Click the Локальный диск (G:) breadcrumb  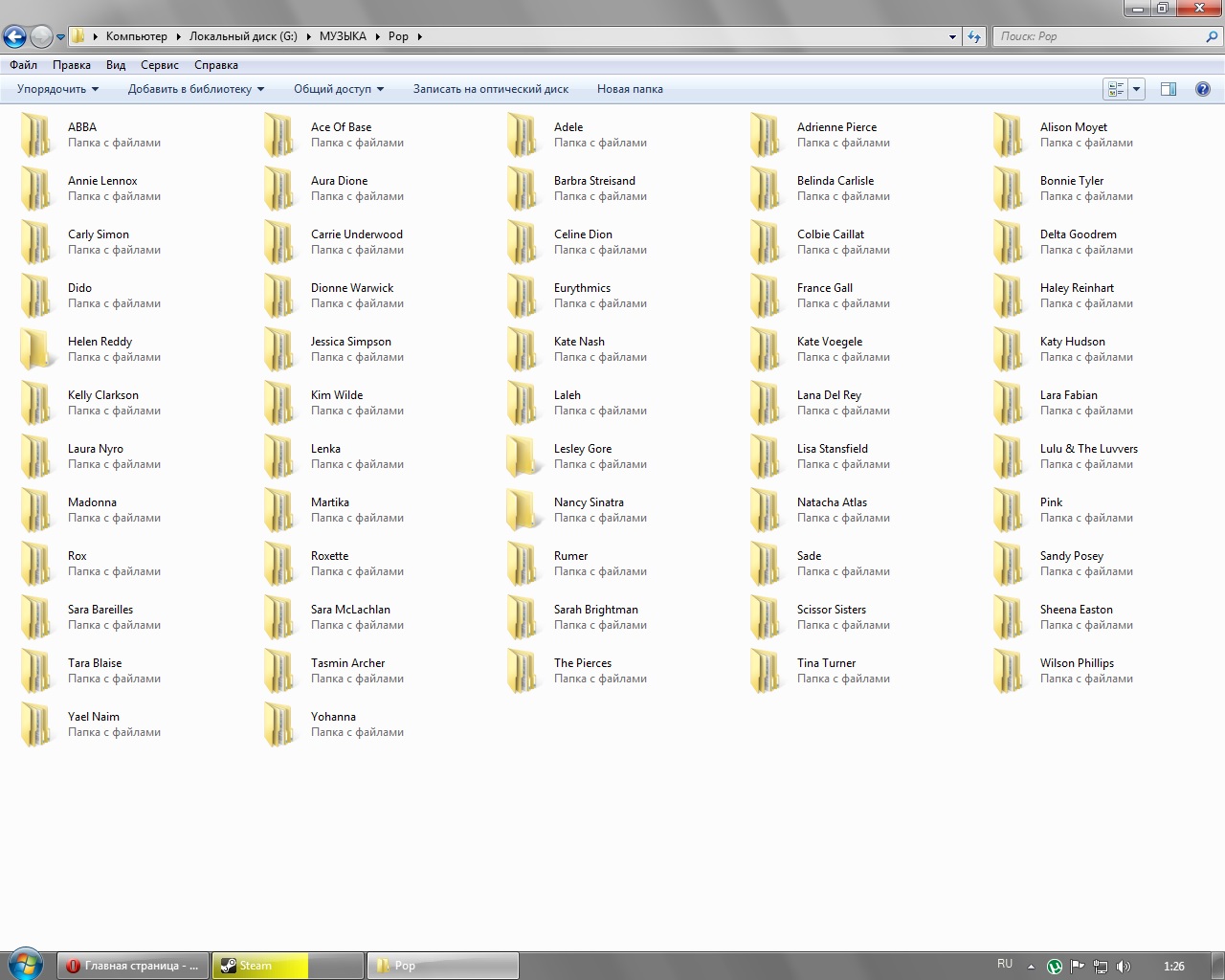[243, 36]
